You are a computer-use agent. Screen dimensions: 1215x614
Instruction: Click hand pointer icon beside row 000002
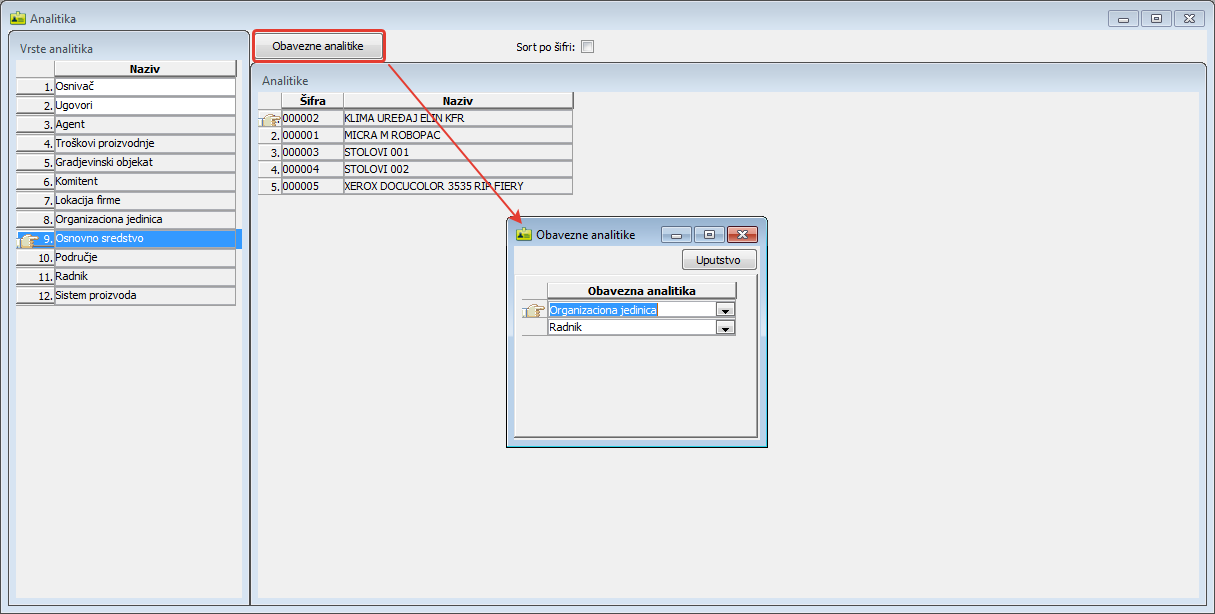click(x=269, y=119)
